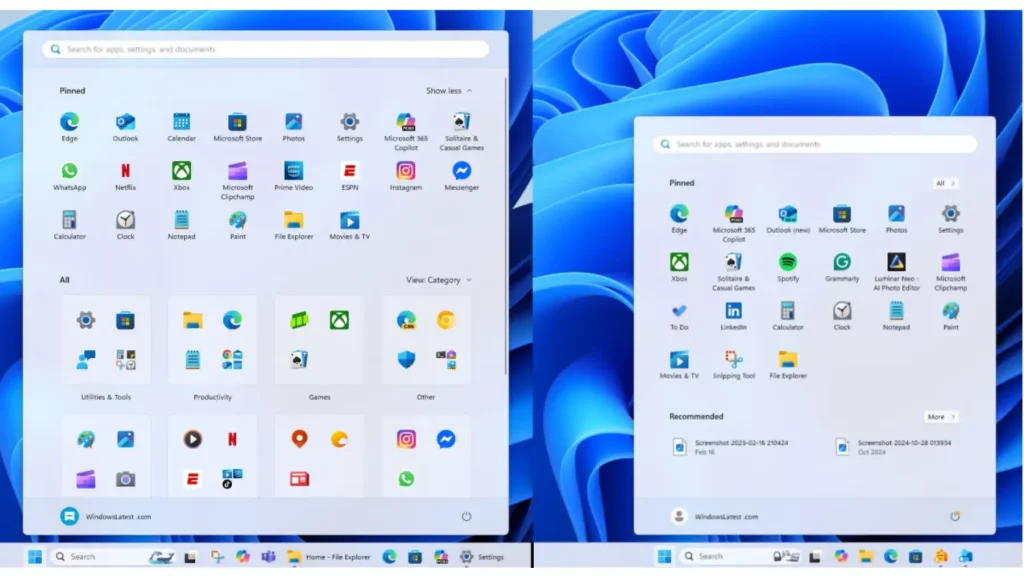Select the Settings window in the taskbar
The width and height of the screenshot is (1024, 577).
pyautogui.click(x=482, y=557)
